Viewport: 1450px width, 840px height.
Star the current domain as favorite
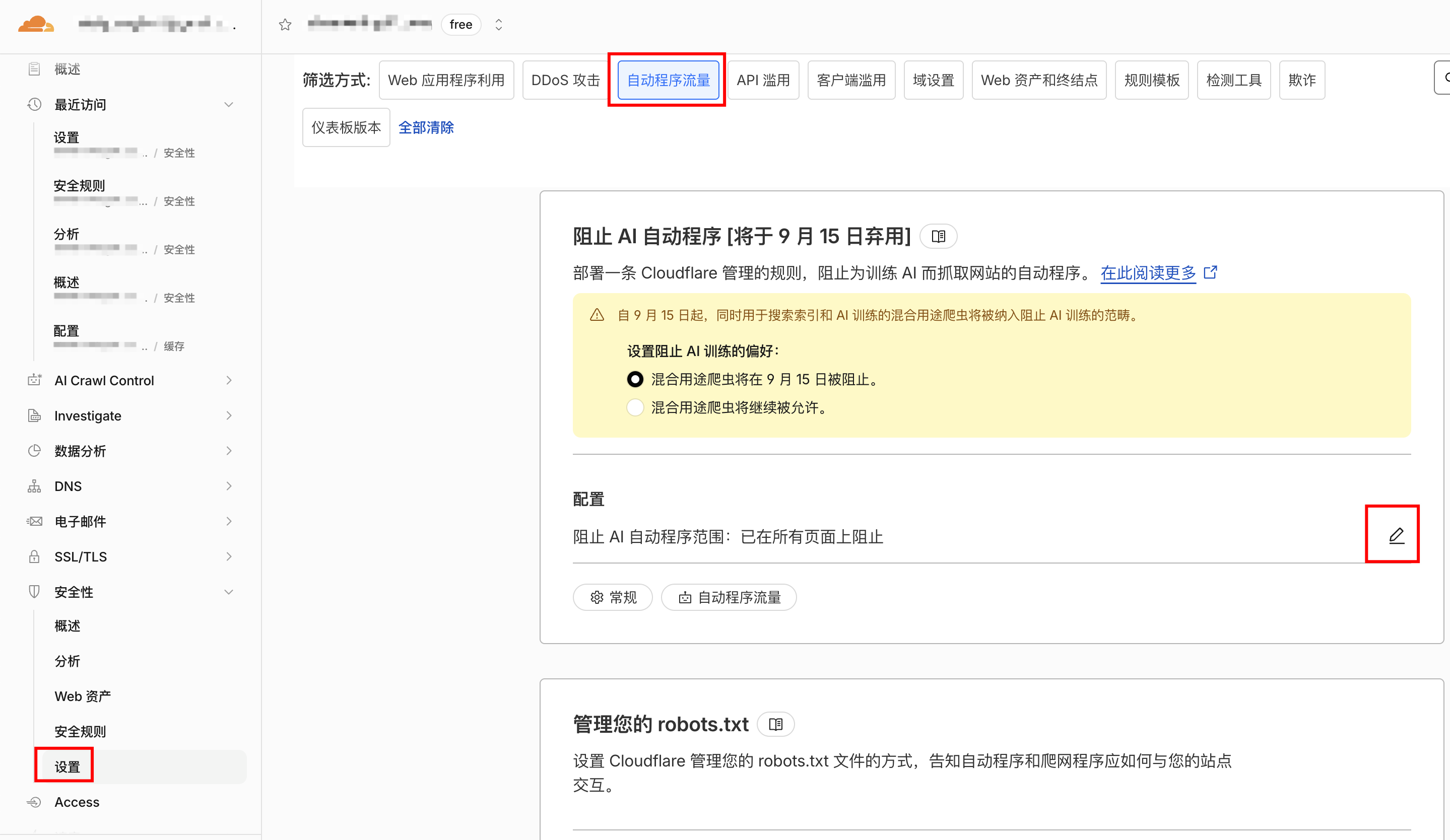click(x=285, y=25)
